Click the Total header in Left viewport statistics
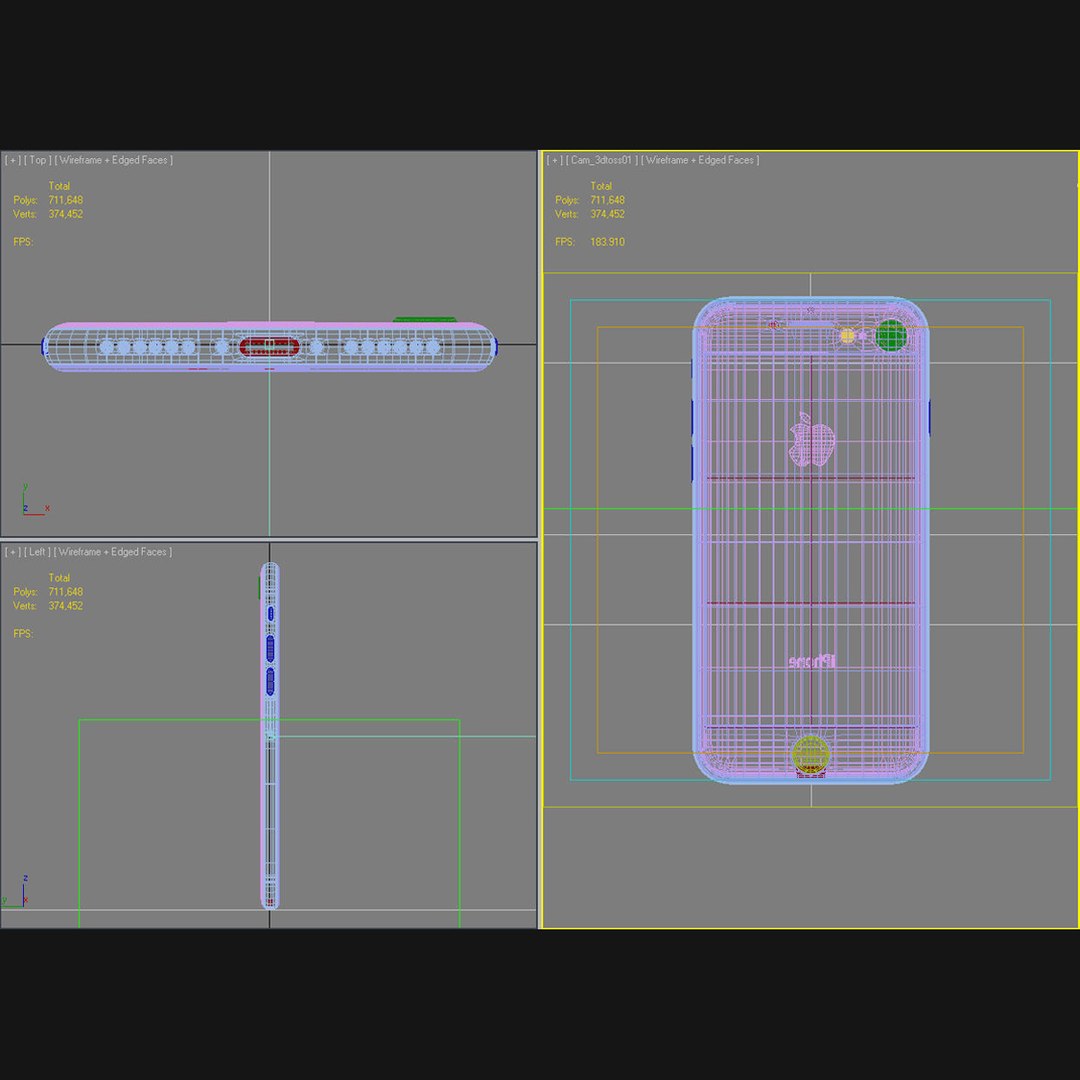The image size is (1080, 1080). (x=59, y=578)
